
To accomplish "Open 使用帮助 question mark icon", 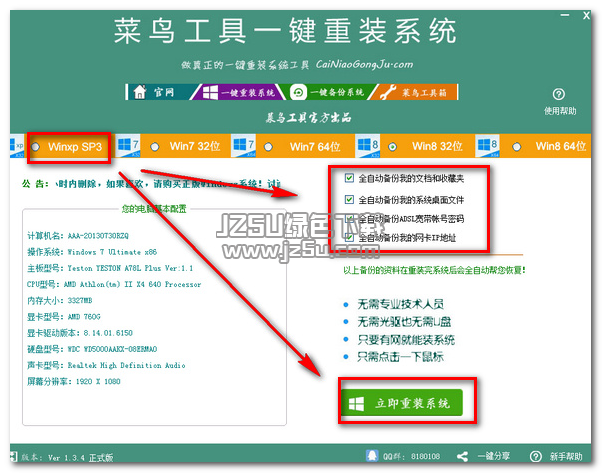I will coord(559,94).
